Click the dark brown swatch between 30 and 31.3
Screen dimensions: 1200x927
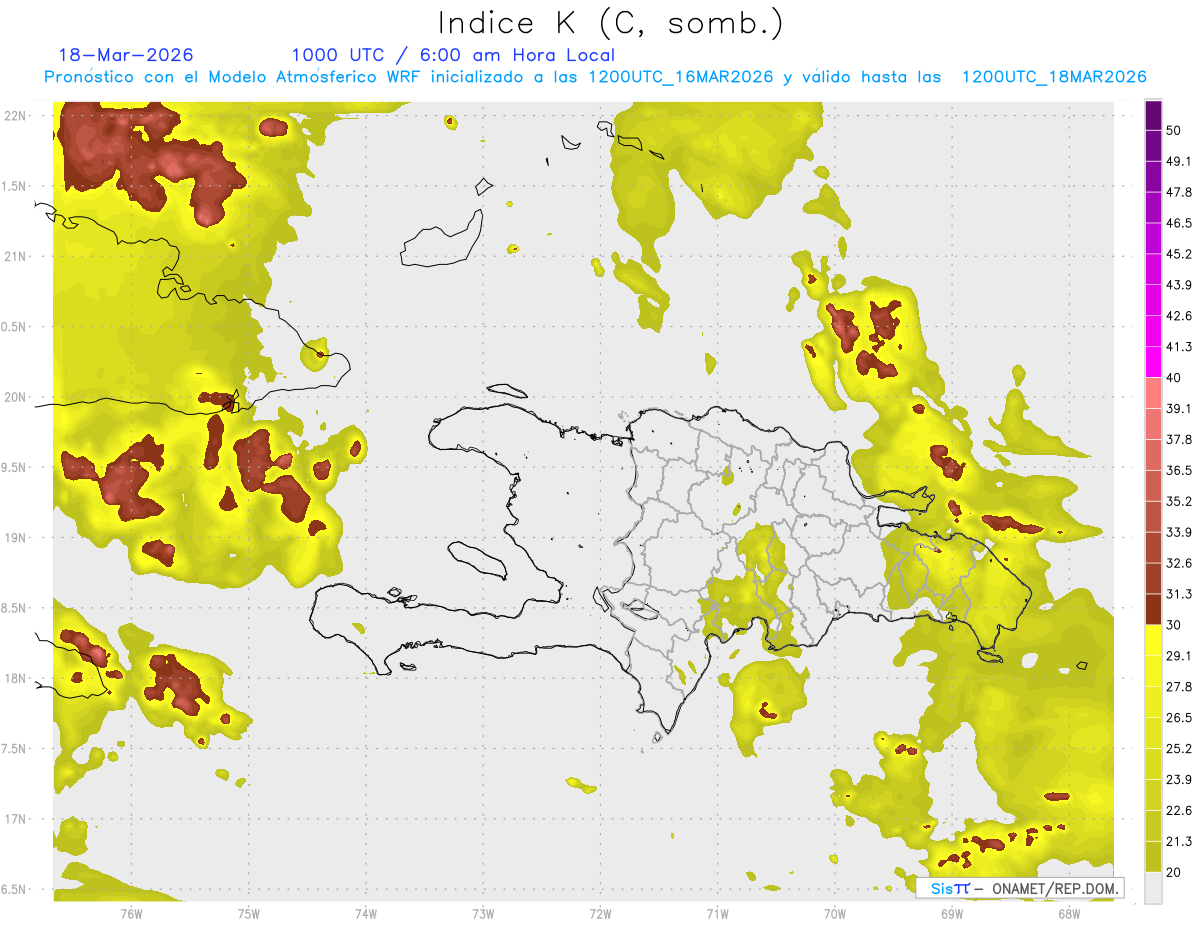tap(1153, 609)
